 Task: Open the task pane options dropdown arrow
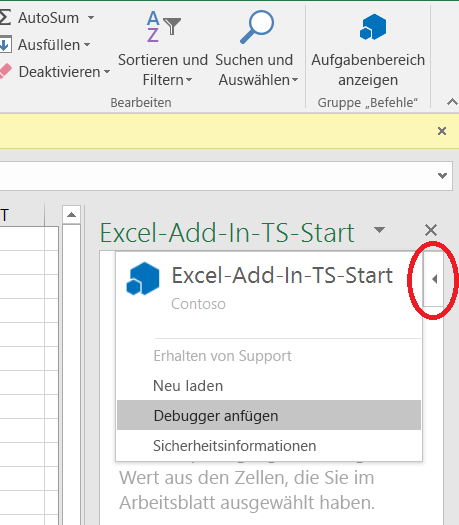379,230
